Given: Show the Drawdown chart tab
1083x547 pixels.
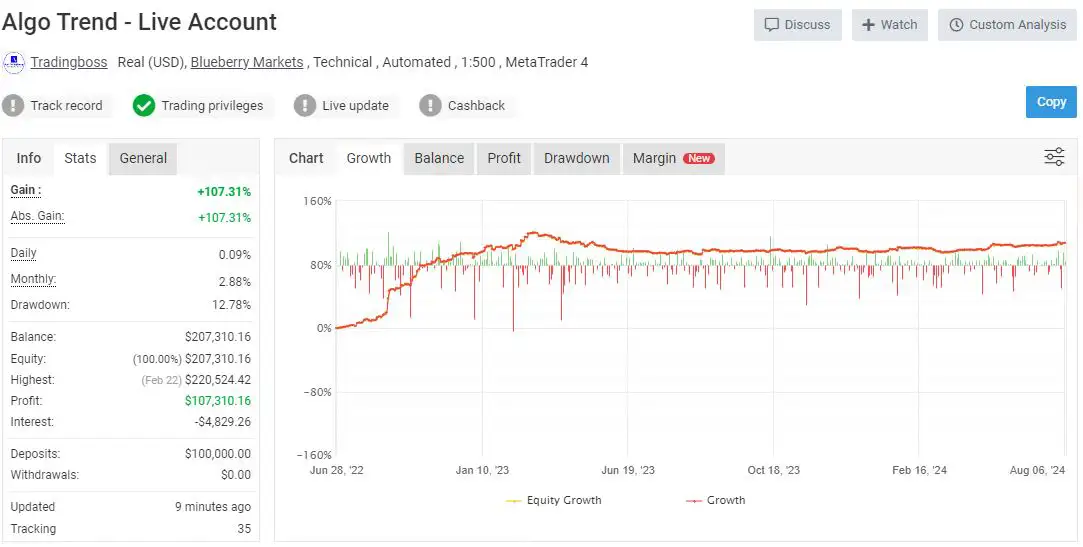Looking at the screenshot, I should (576, 158).
